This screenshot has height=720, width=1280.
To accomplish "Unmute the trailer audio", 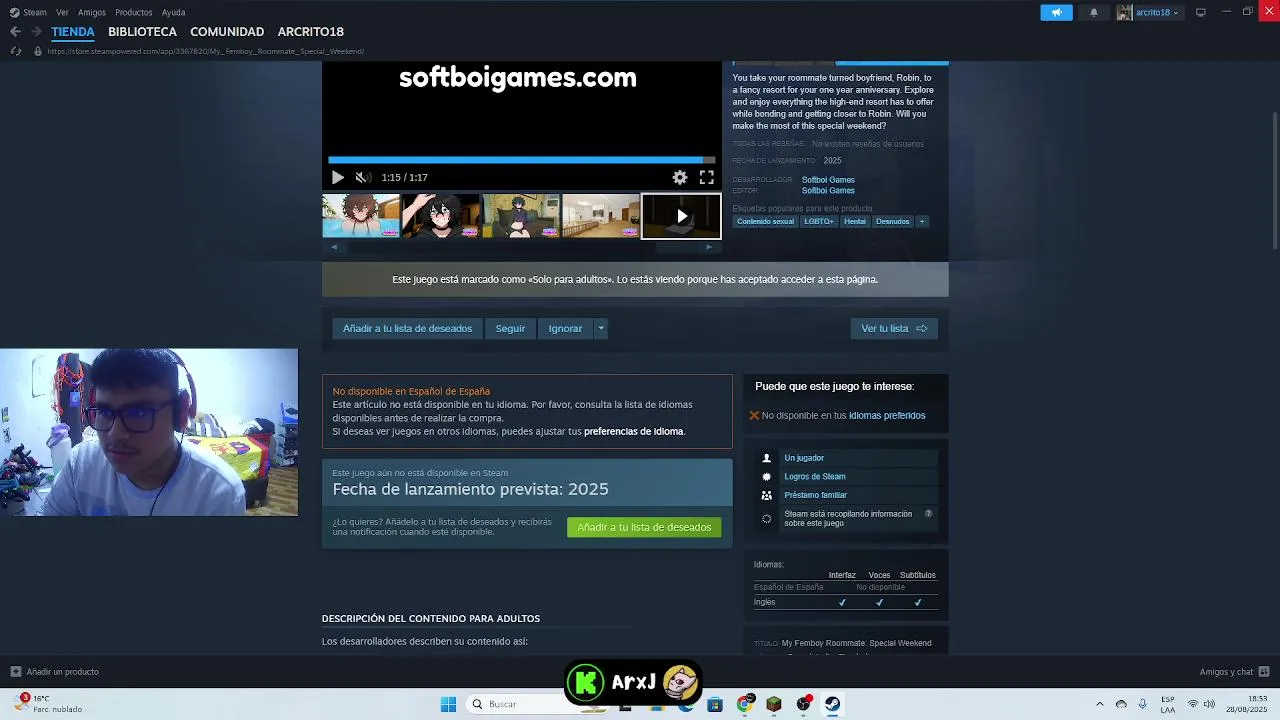I will (x=362, y=177).
